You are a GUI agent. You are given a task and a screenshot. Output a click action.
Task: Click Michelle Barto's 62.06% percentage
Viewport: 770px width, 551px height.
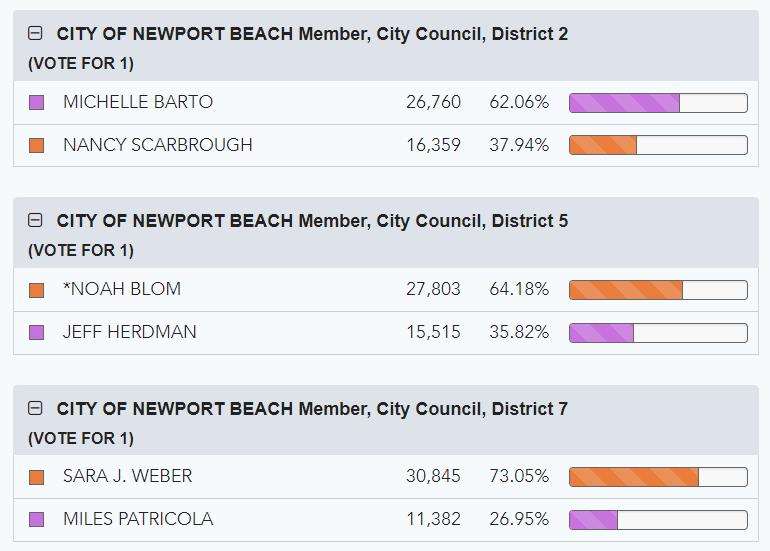coord(519,102)
